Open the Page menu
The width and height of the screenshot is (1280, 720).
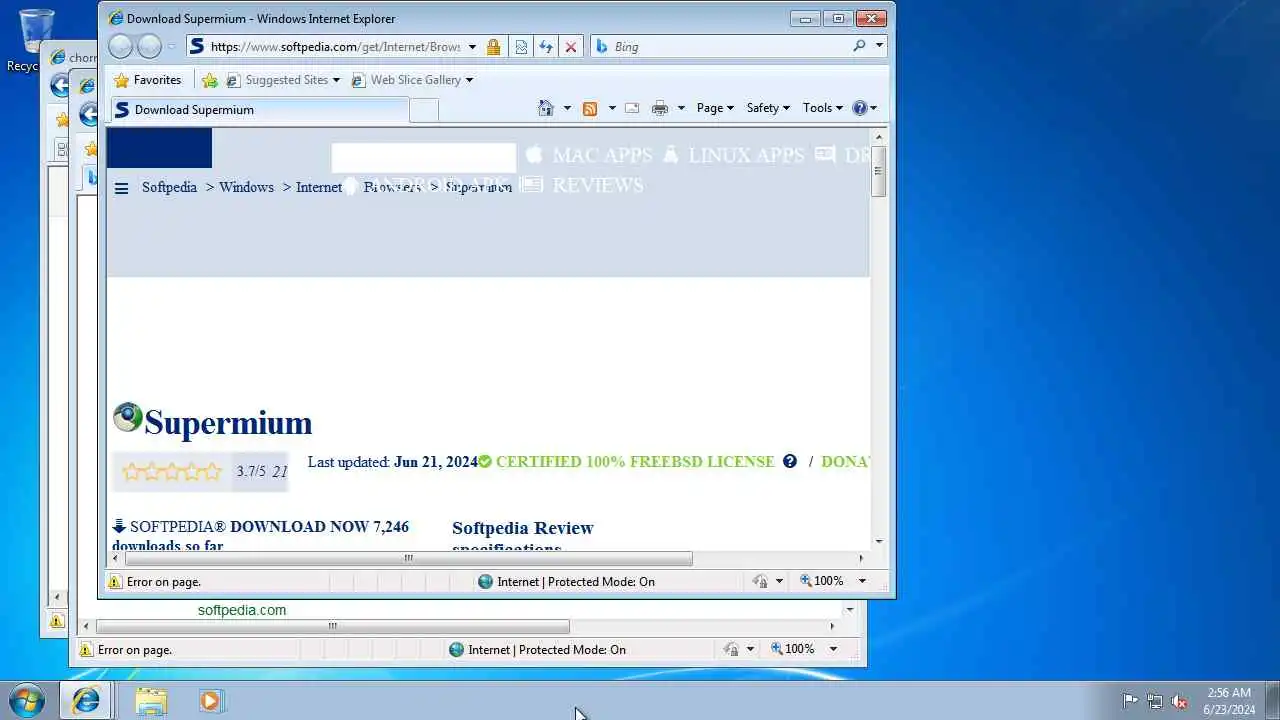coord(715,108)
